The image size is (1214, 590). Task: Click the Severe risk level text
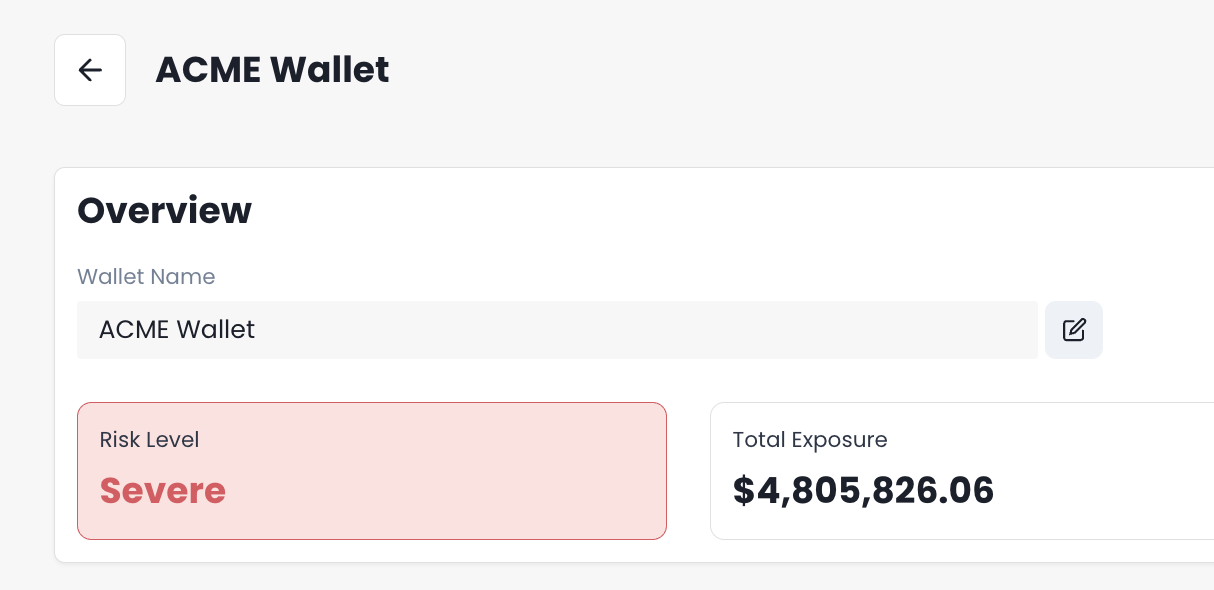163,491
